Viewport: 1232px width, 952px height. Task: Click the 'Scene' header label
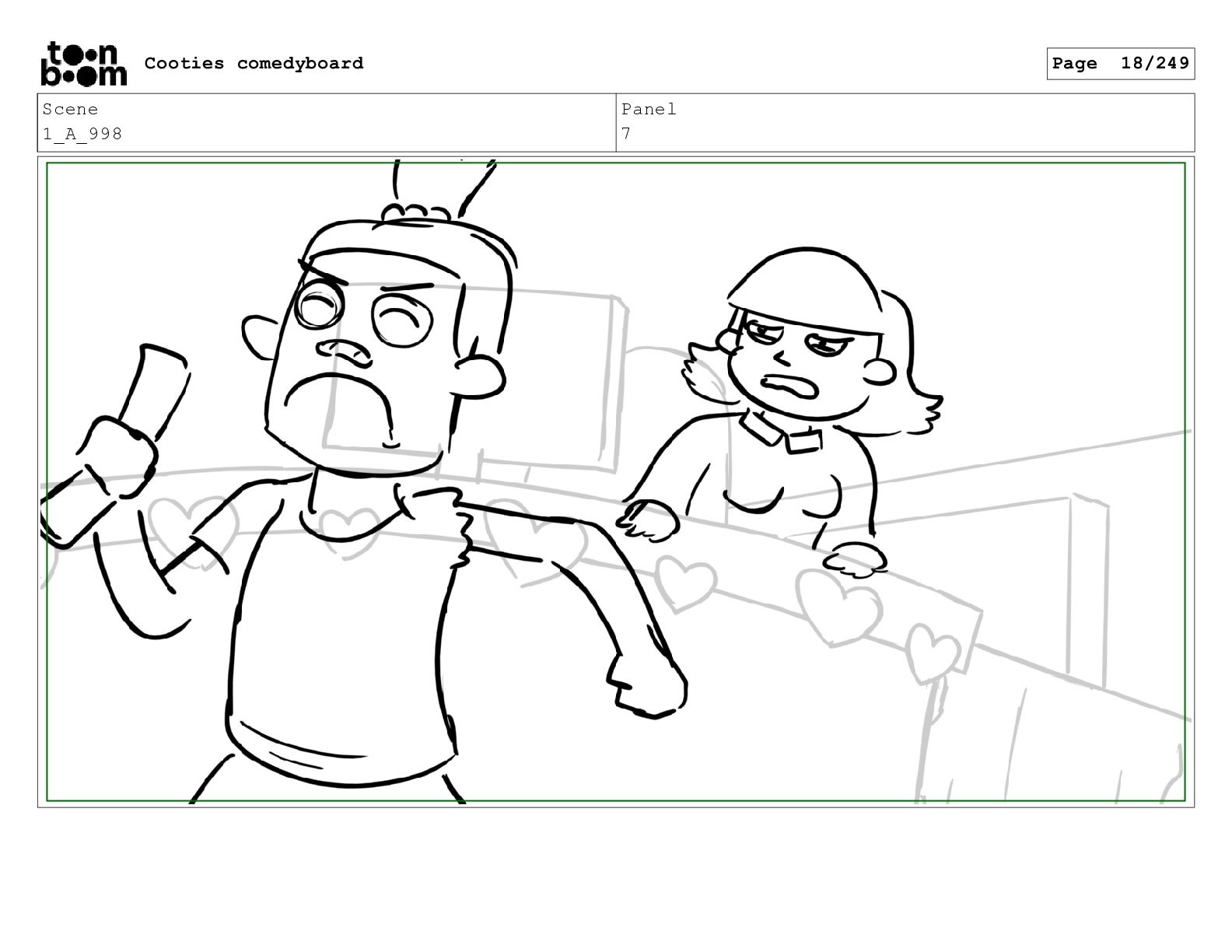pyautogui.click(x=70, y=109)
